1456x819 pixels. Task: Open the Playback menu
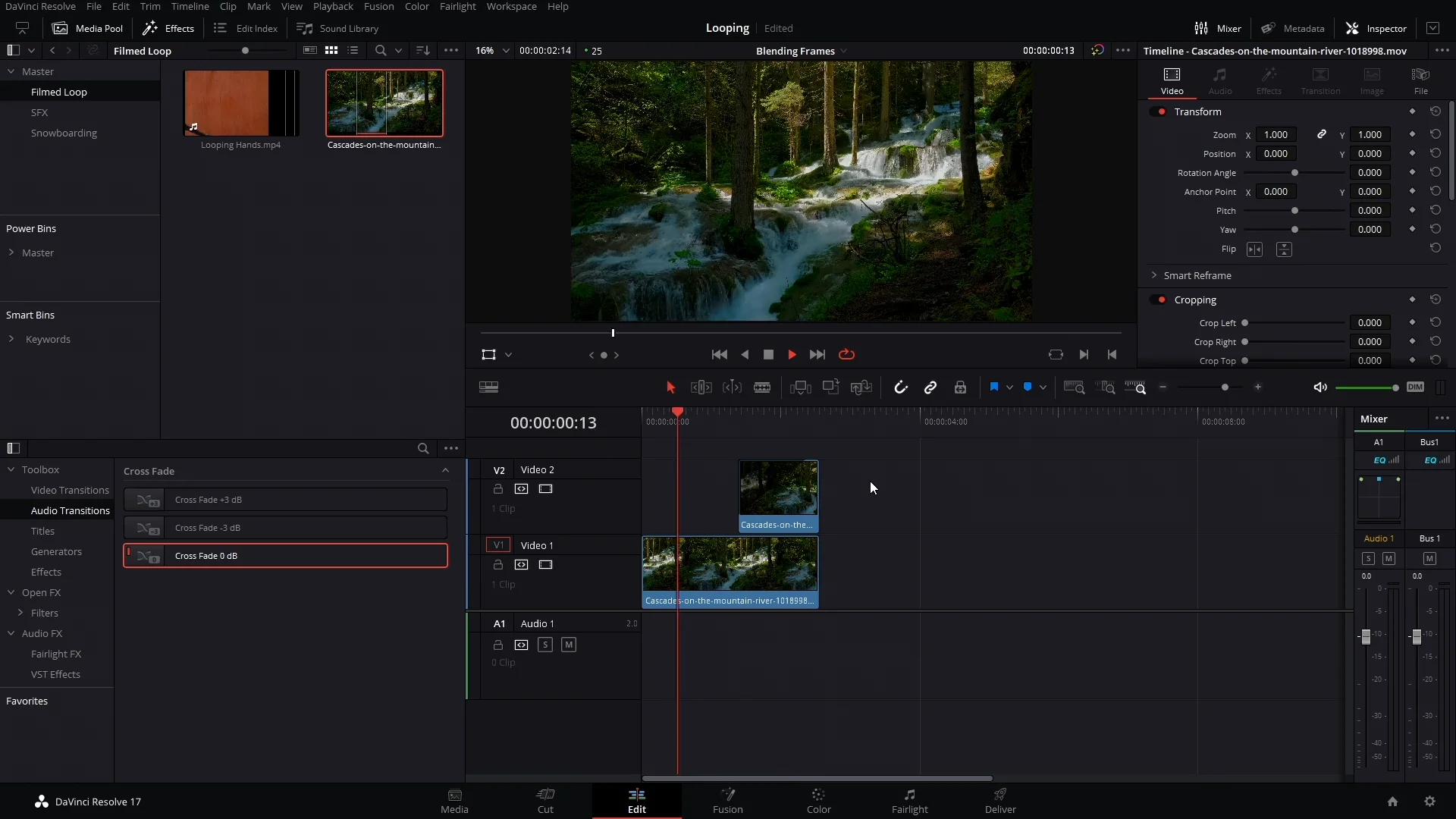pyautogui.click(x=333, y=7)
